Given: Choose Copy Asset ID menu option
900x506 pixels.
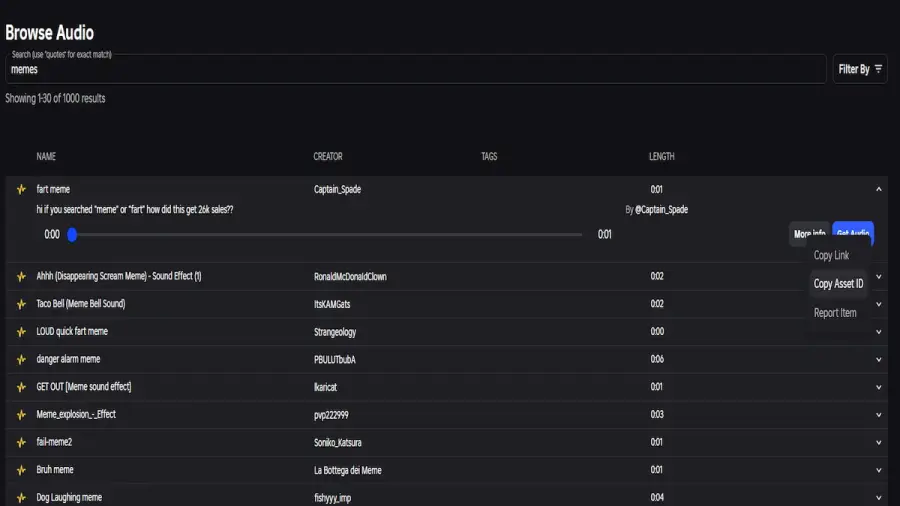Looking at the screenshot, I should pos(838,284).
